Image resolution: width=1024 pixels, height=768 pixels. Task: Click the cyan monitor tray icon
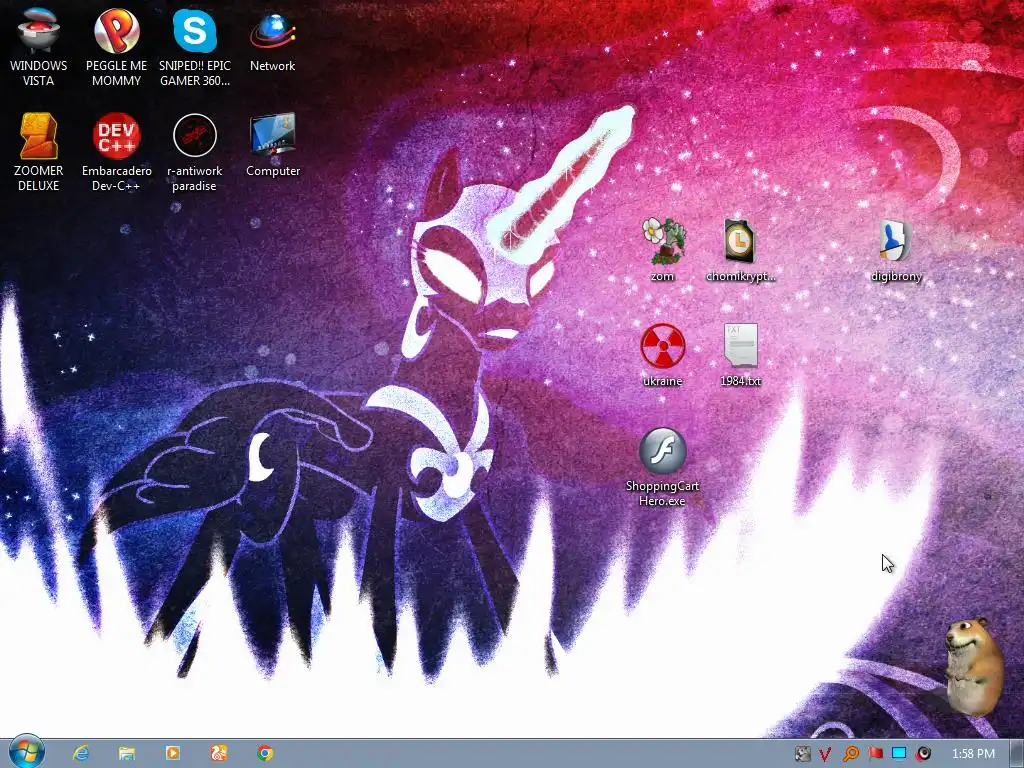pyautogui.click(x=899, y=754)
